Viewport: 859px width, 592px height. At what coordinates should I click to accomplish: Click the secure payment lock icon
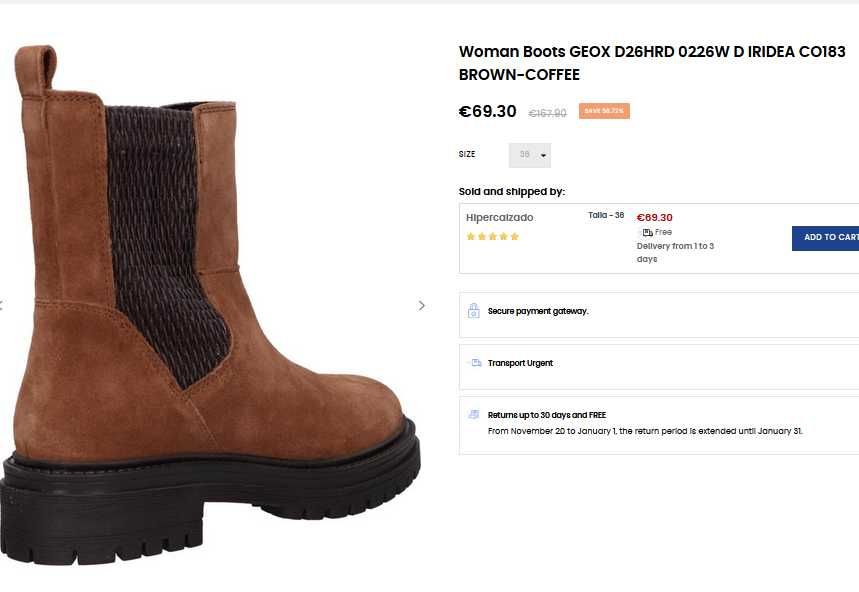pyautogui.click(x=473, y=311)
